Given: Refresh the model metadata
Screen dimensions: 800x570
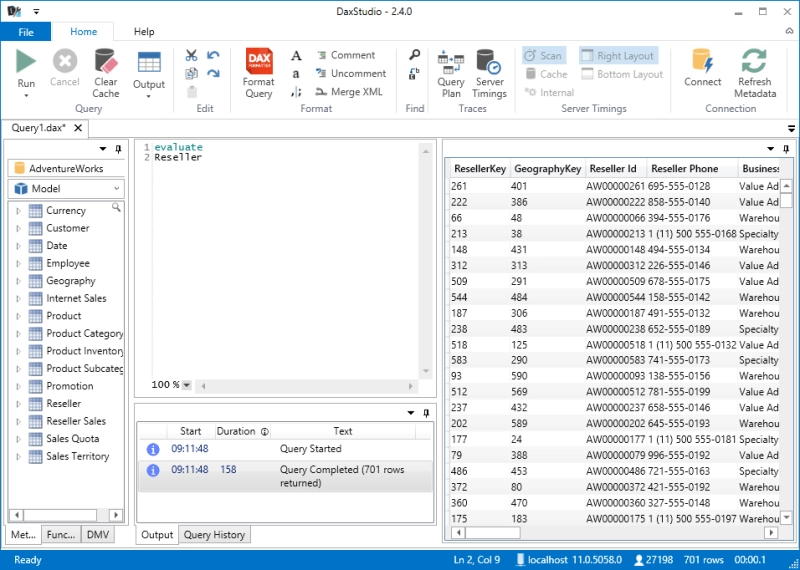Looking at the screenshot, I should [x=755, y=73].
